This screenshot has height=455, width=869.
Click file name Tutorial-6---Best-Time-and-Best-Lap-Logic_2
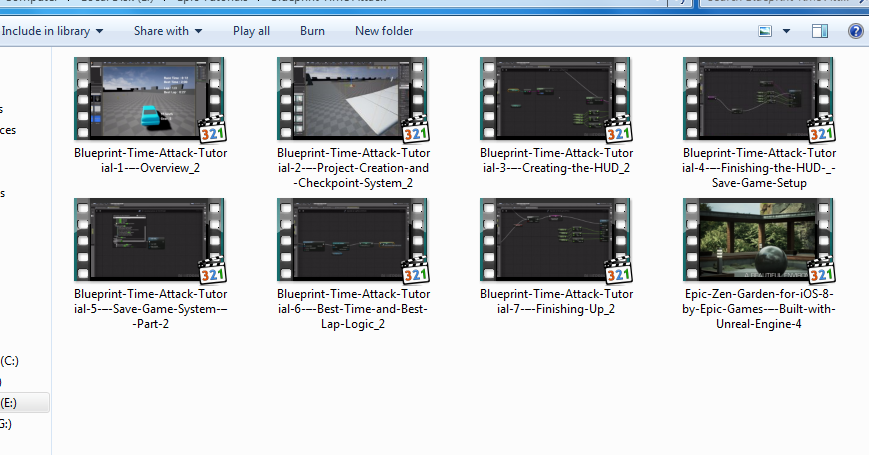[353, 309]
